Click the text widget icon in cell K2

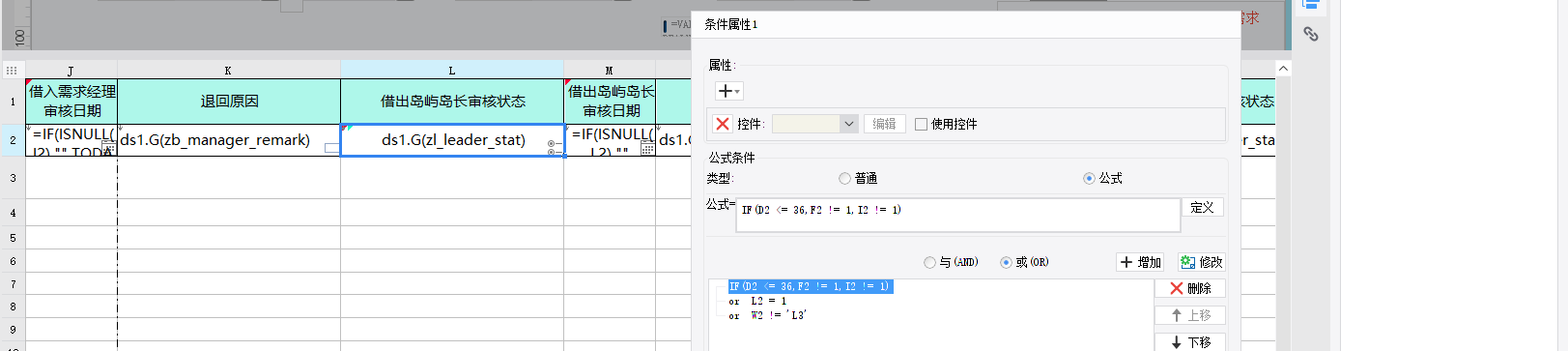[x=331, y=148]
